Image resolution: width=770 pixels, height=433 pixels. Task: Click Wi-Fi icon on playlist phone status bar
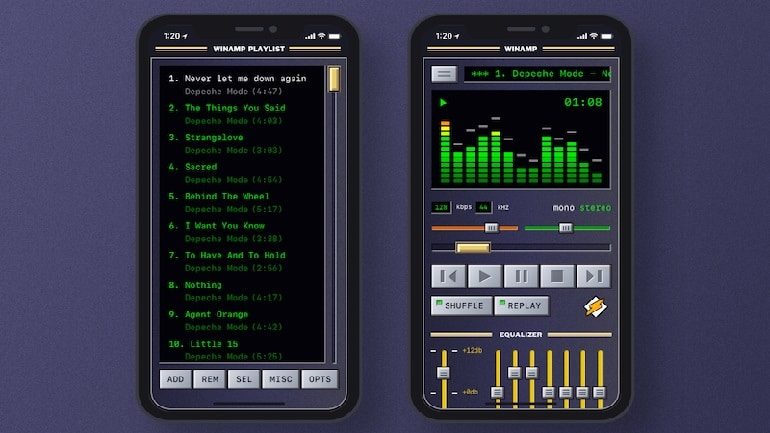pyautogui.click(x=322, y=36)
